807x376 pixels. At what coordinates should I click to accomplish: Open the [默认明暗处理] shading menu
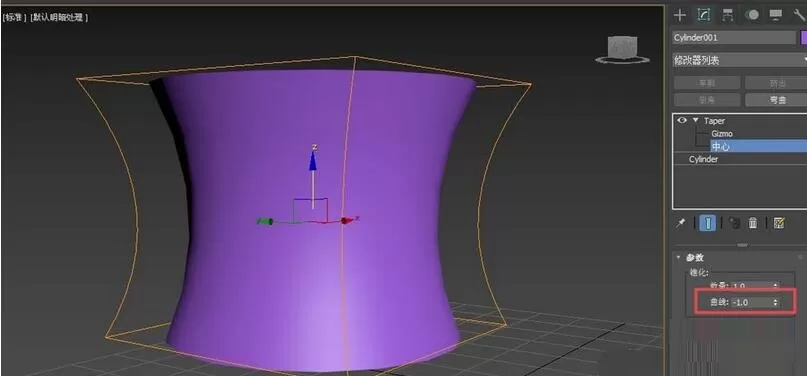pos(59,17)
